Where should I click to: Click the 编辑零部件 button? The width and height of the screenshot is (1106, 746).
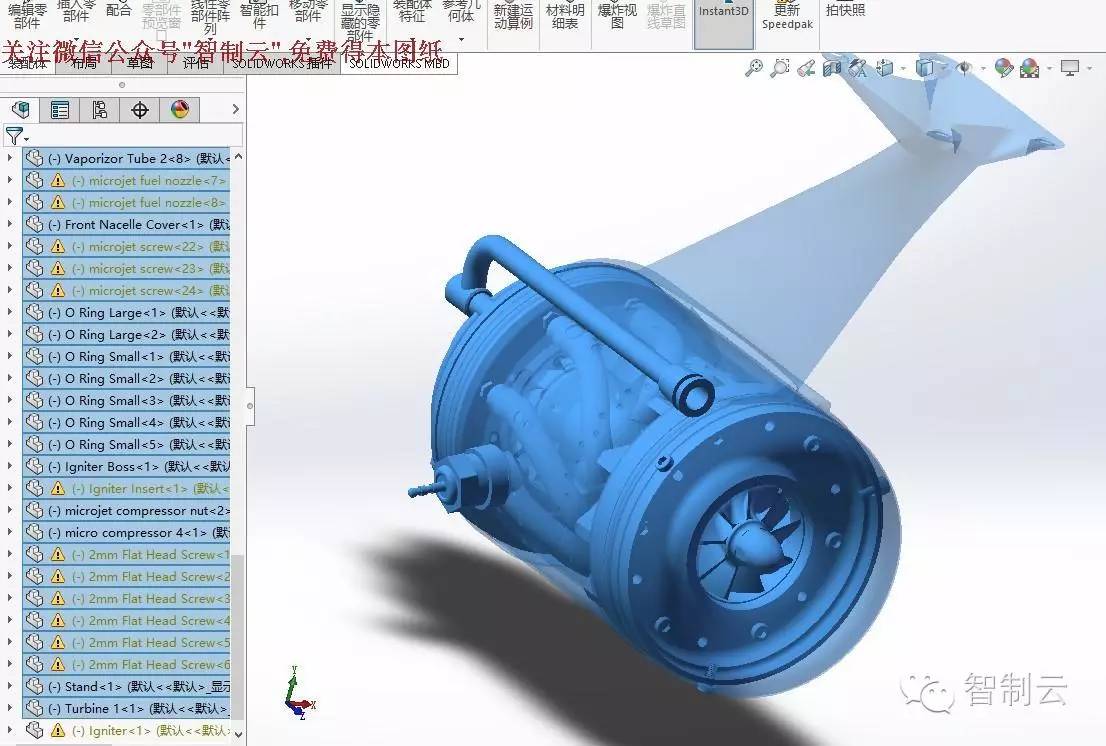[x=27, y=15]
